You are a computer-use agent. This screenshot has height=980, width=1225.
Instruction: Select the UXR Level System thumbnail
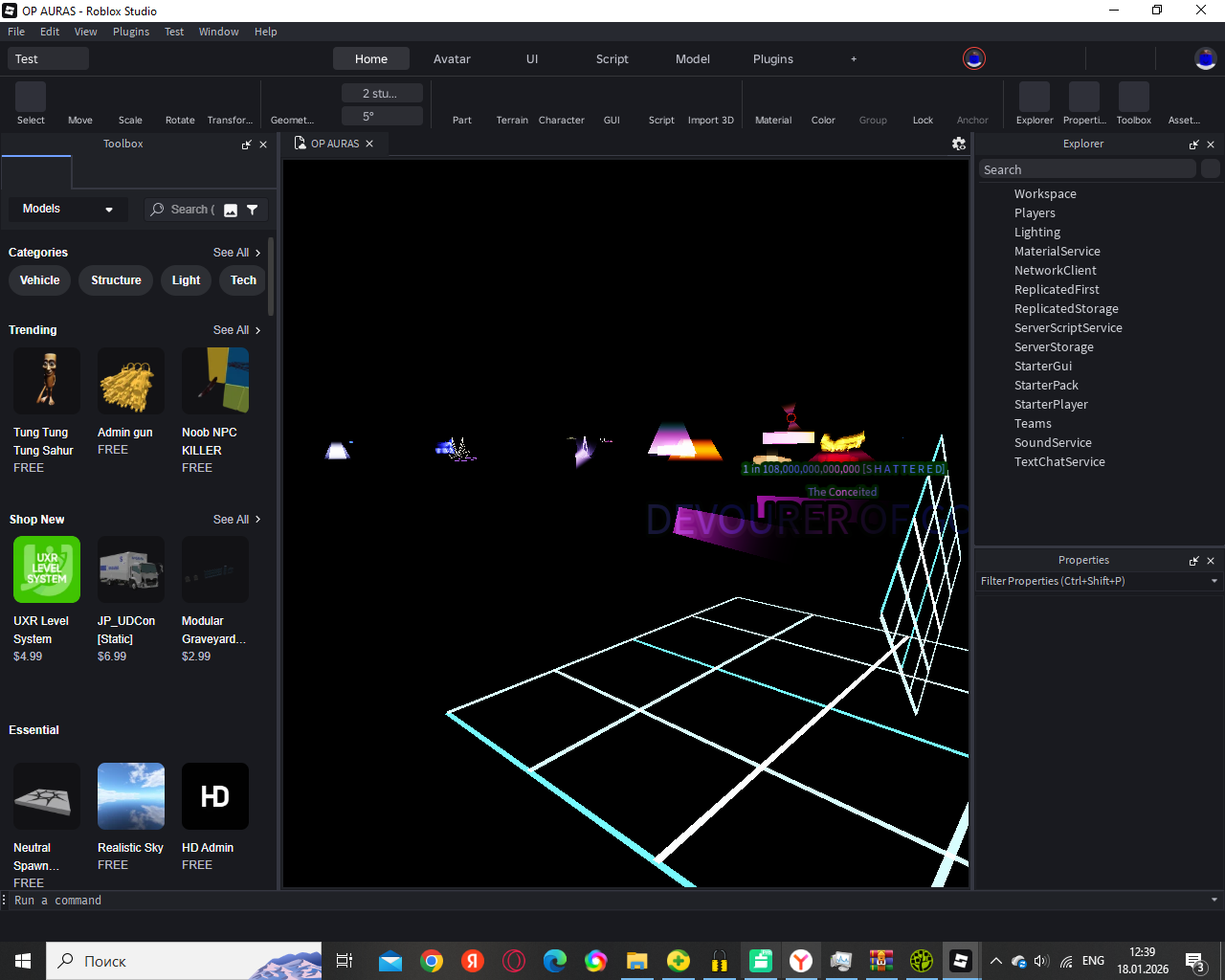(x=47, y=569)
